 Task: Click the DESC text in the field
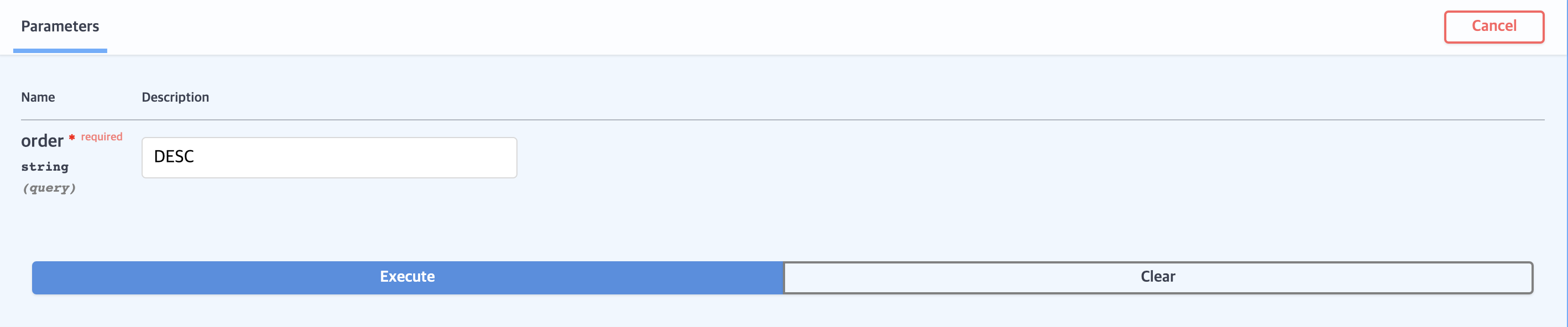tap(174, 157)
